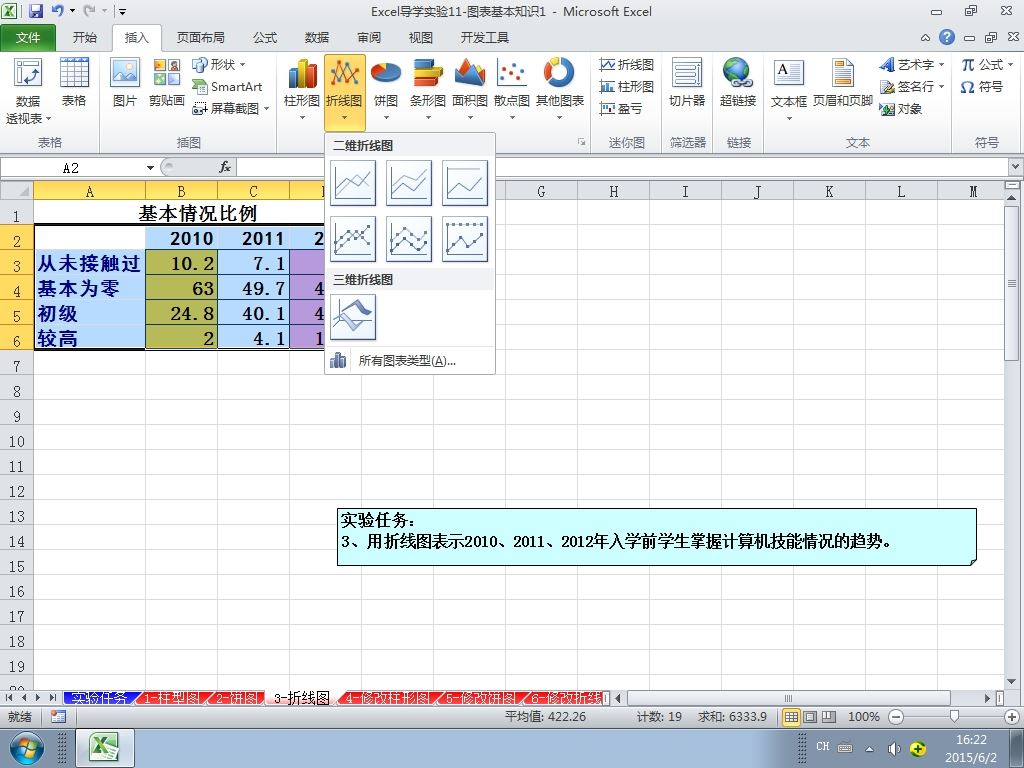Click the Save icon in quick access toolbar
The width and height of the screenshot is (1024, 768).
[36, 10]
